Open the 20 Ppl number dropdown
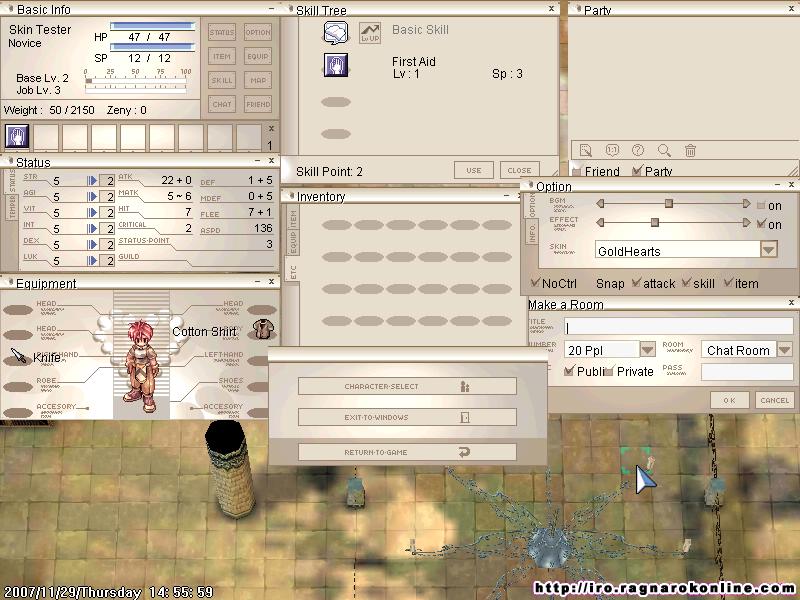Image resolution: width=800 pixels, height=600 pixels. click(x=647, y=349)
